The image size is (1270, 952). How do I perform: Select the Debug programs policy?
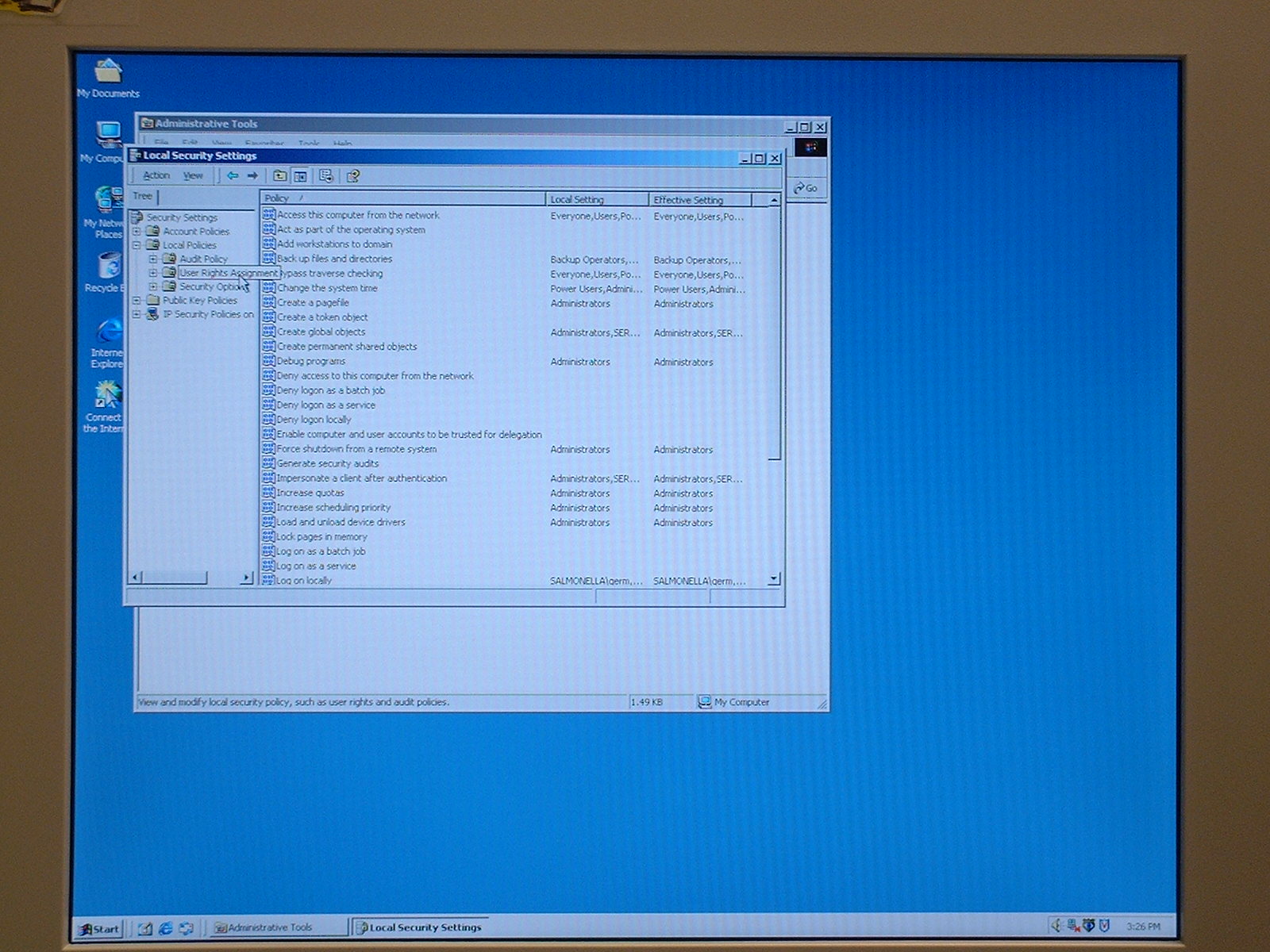(x=310, y=361)
